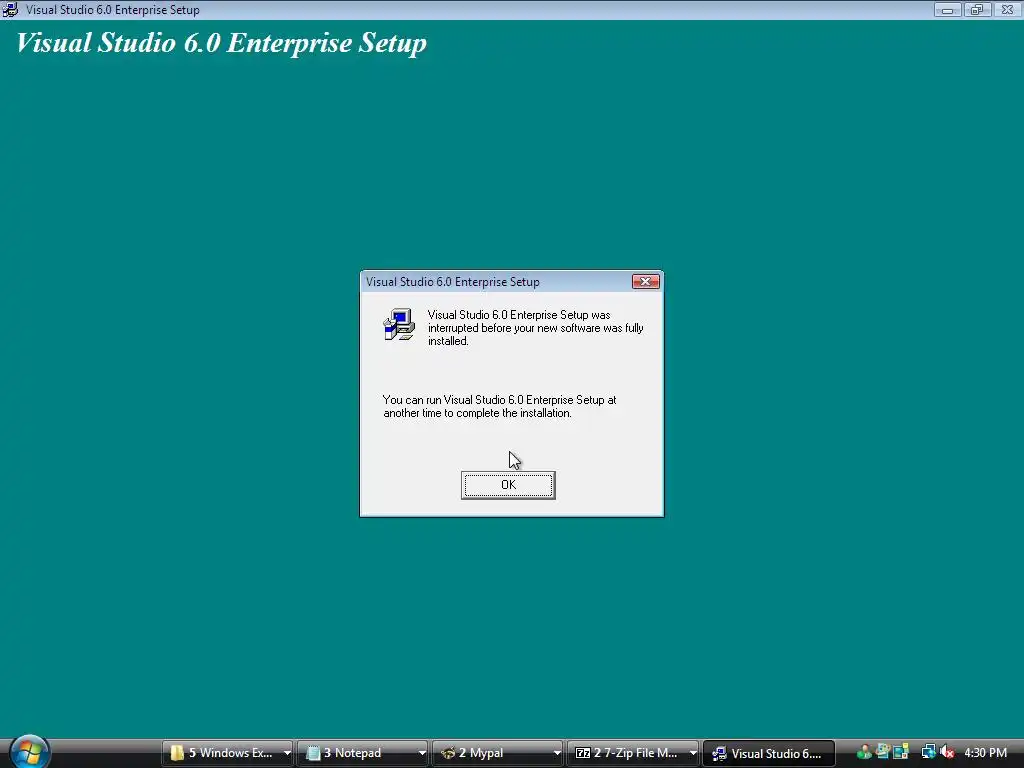The width and height of the screenshot is (1024, 768).
Task: Restore down the Visual Studio Setup main window
Action: pyautogui.click(x=977, y=10)
